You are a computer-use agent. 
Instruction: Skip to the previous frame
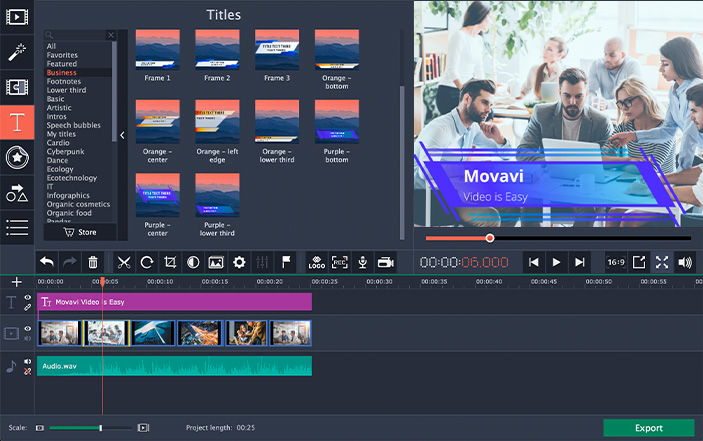[x=534, y=262]
